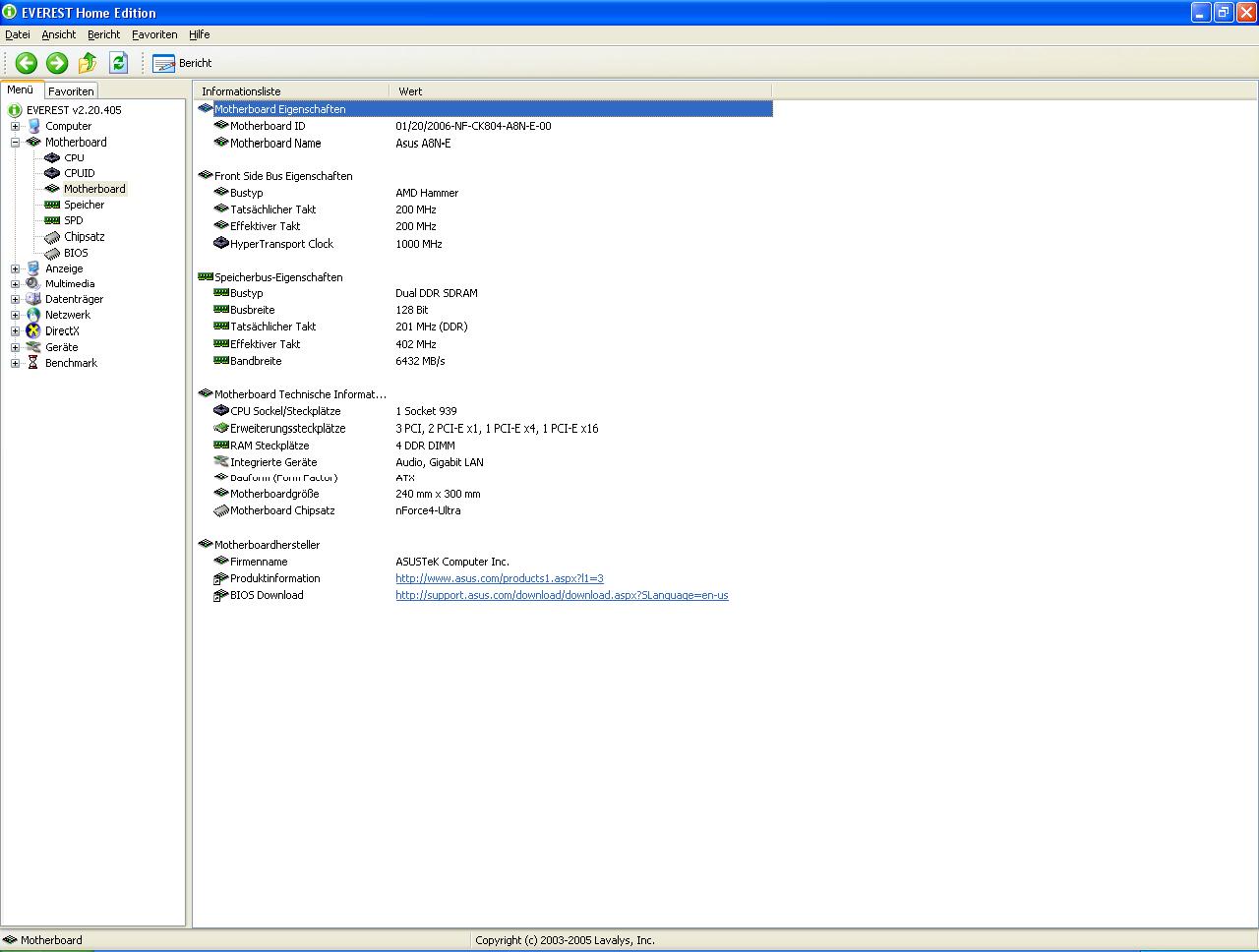Open the Bericht menu

coord(104,34)
